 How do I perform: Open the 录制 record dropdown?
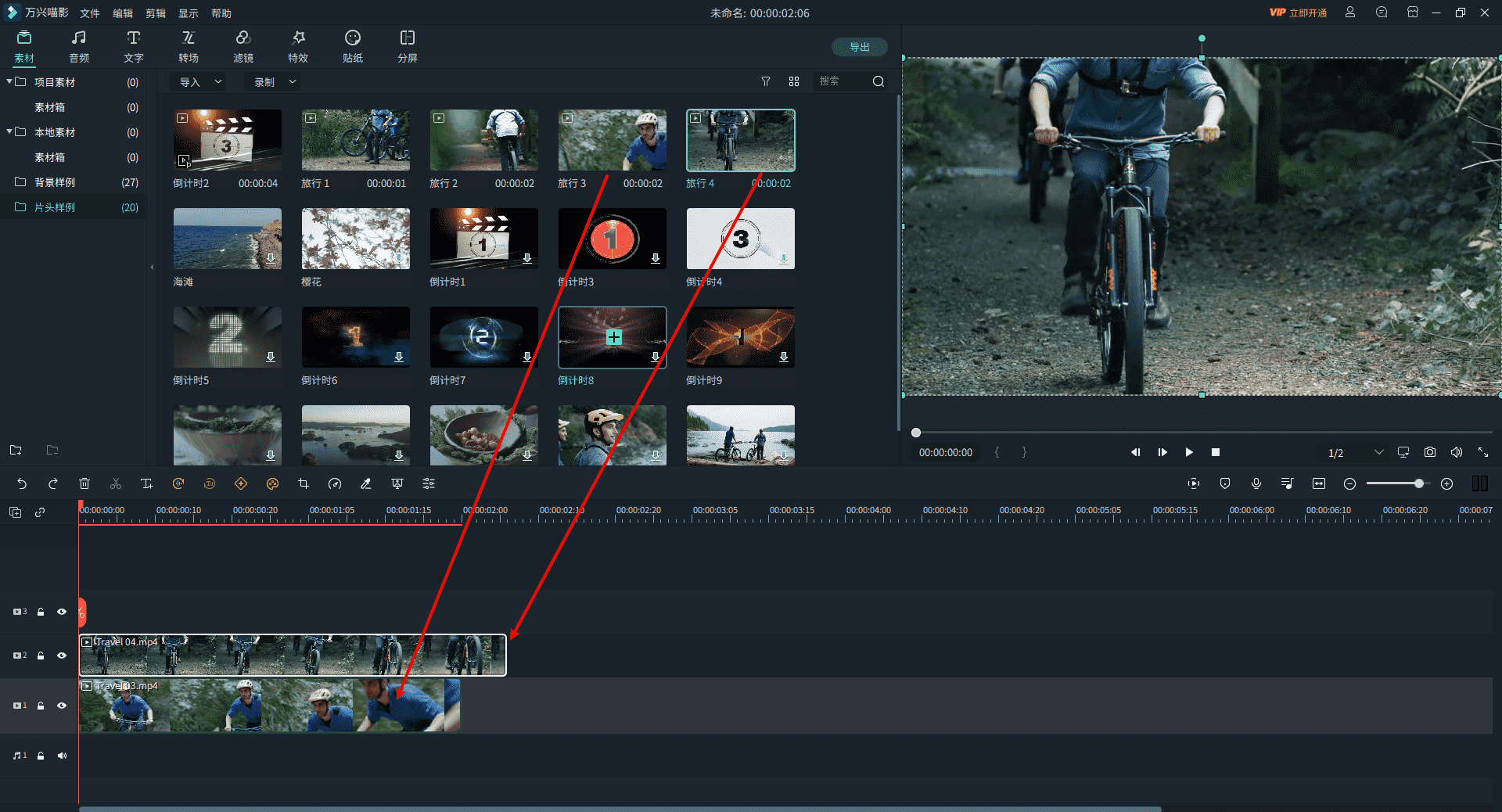[274, 82]
